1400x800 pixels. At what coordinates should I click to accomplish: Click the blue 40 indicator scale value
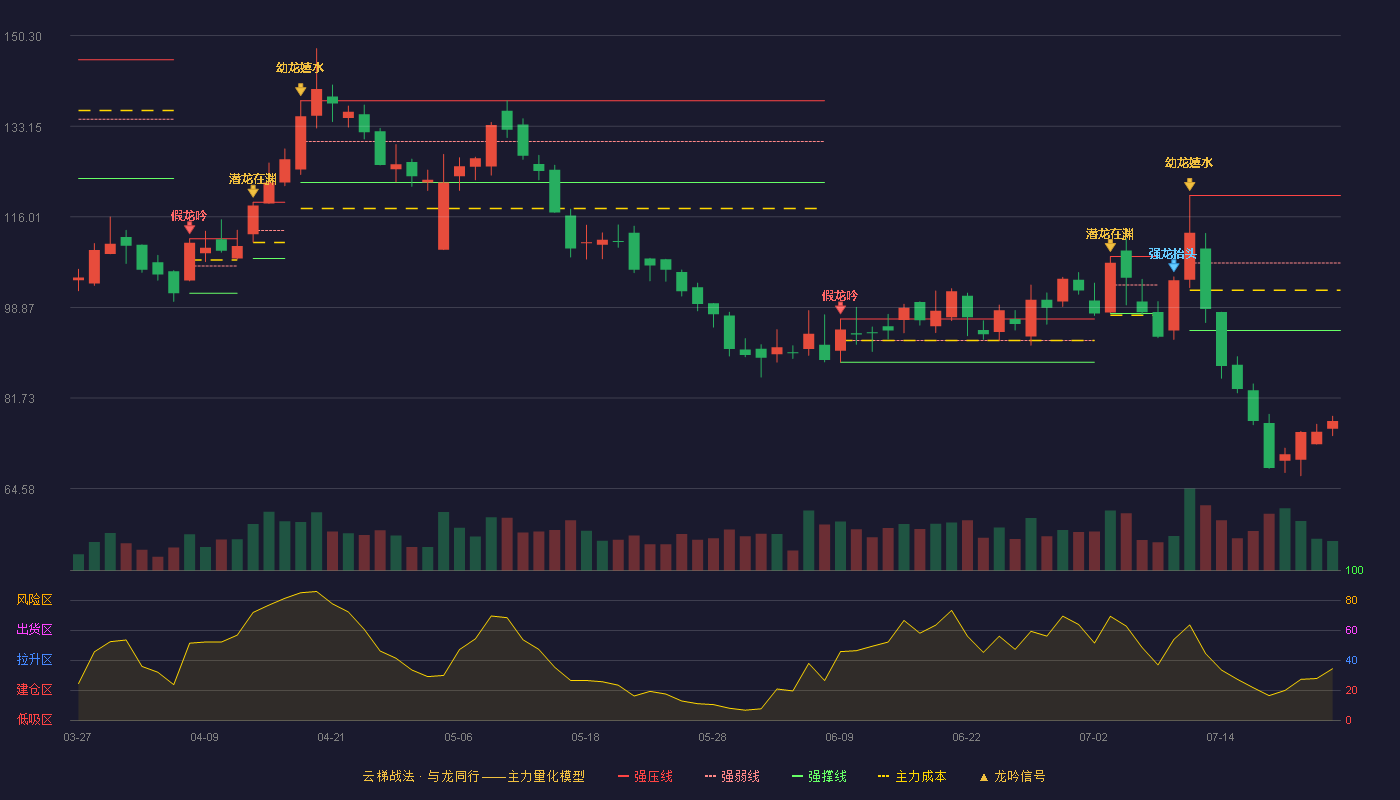(x=1351, y=661)
